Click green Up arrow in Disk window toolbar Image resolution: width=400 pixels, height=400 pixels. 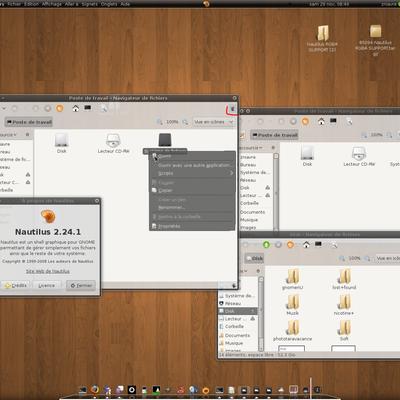pyautogui.click(x=266, y=245)
